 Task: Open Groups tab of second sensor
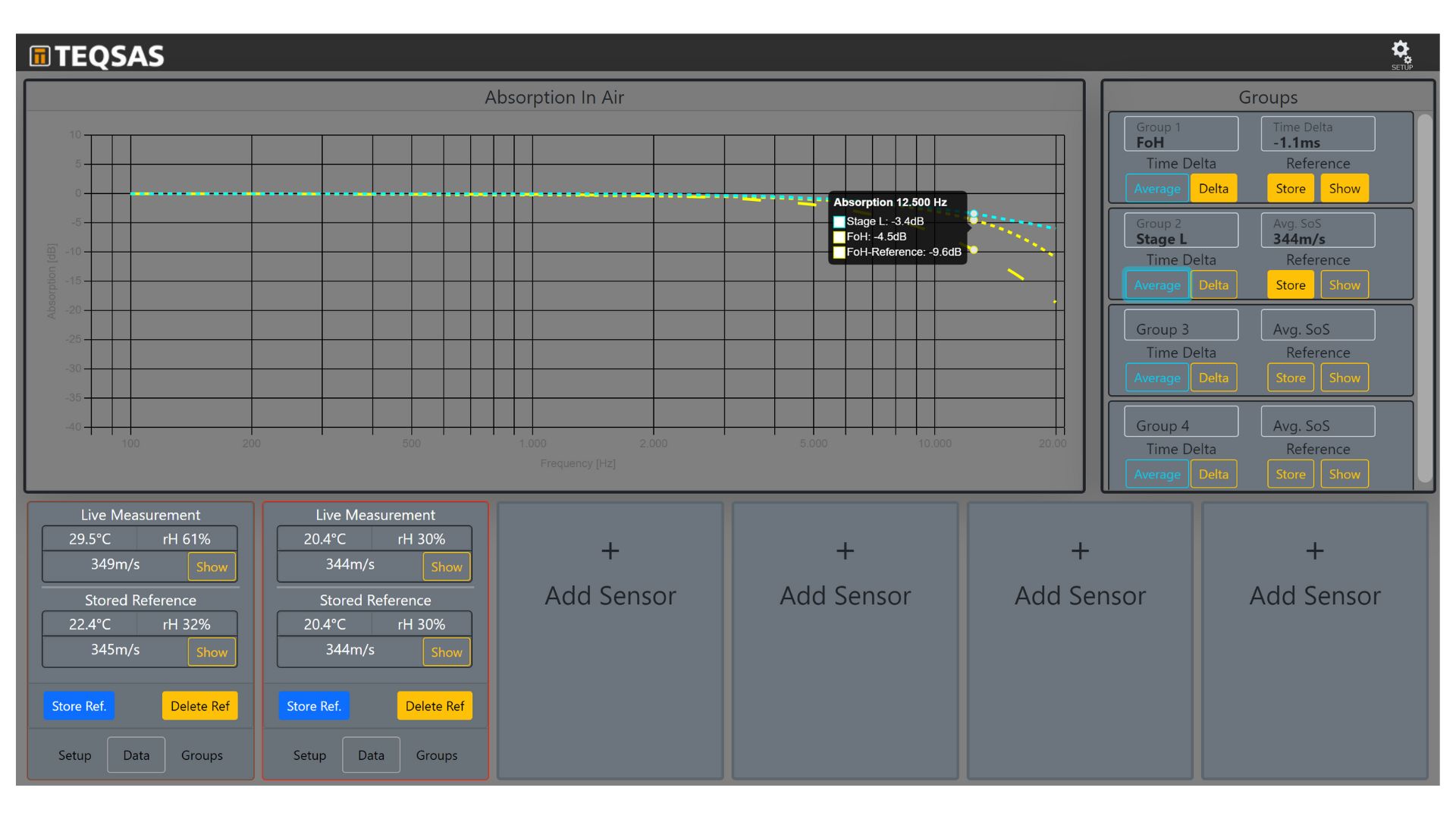pos(436,755)
